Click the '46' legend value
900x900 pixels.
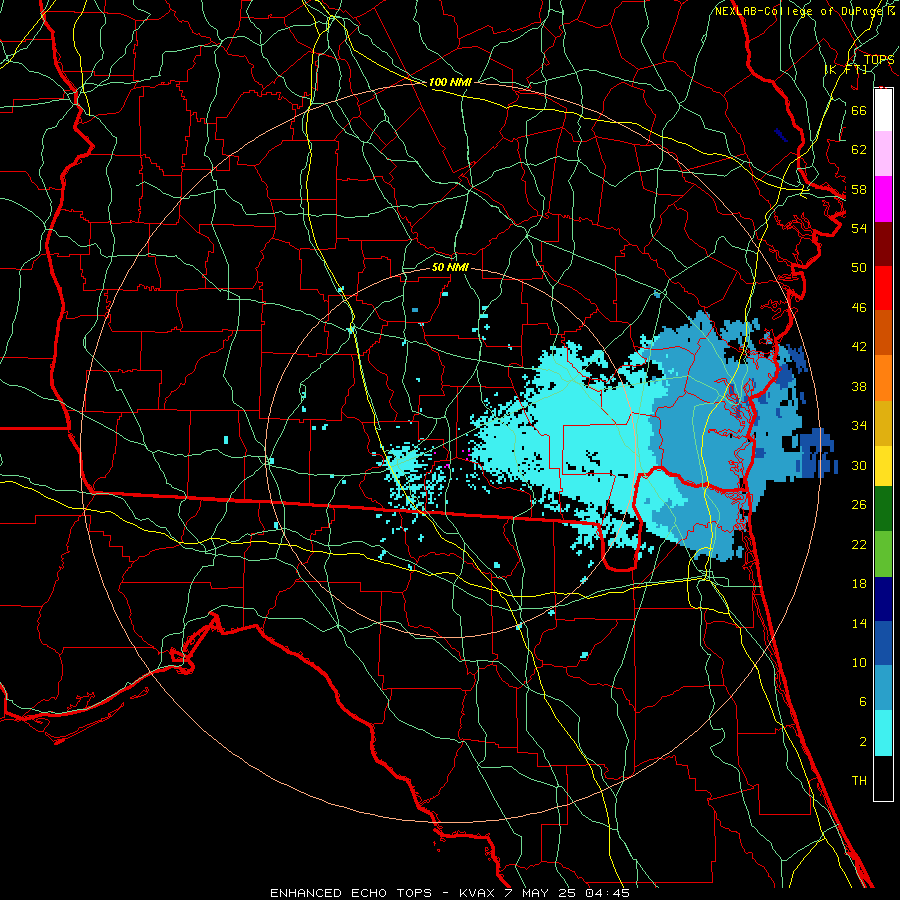tap(859, 308)
